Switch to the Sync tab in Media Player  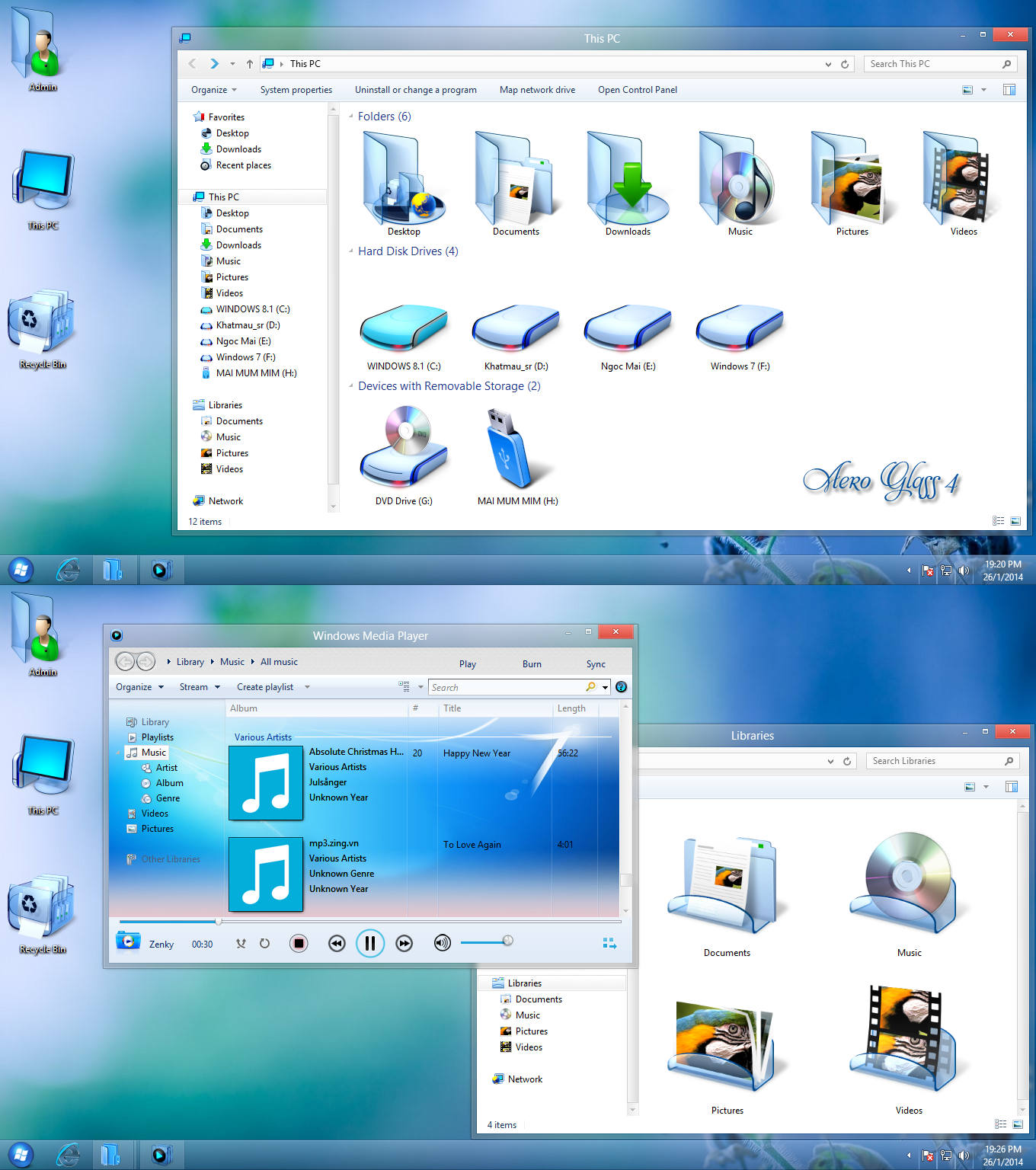[x=596, y=664]
